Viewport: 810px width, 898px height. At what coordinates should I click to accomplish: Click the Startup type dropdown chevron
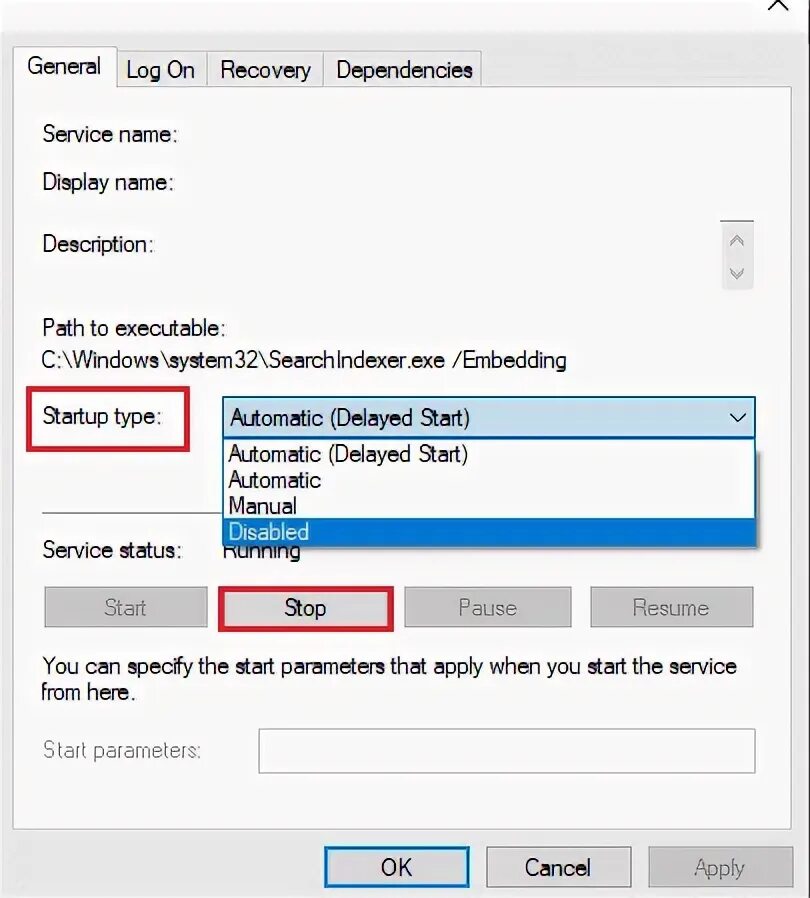[738, 418]
